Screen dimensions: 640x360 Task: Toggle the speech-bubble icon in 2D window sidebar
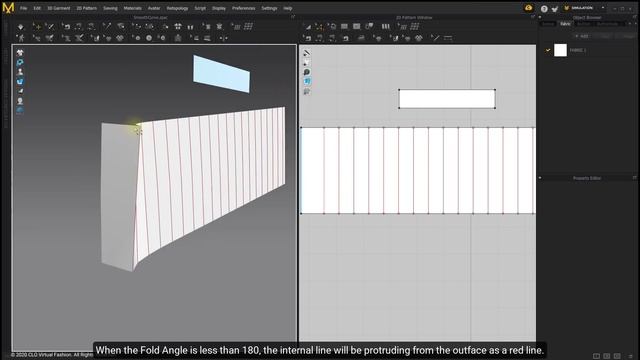[307, 72]
